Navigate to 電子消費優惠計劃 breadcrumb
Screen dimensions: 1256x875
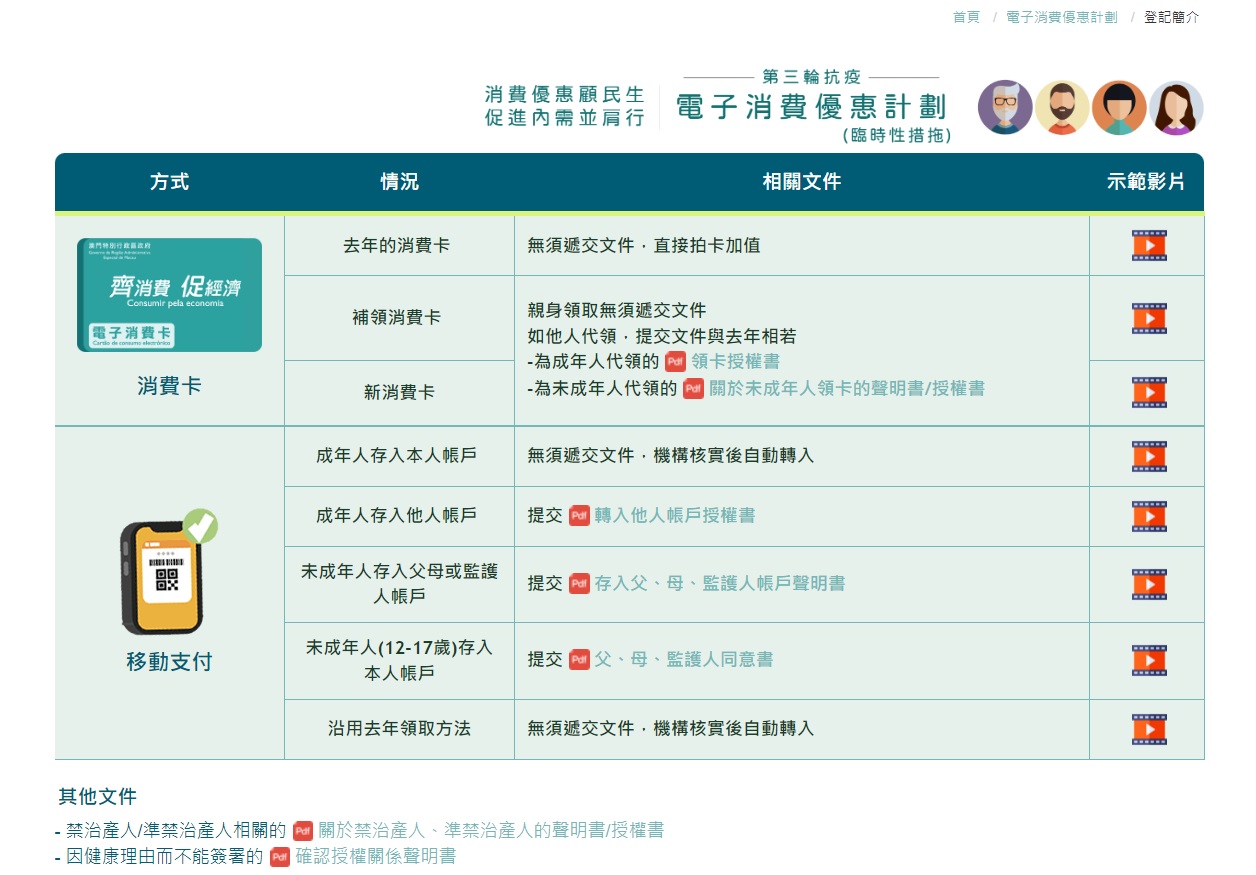click(x=1061, y=17)
